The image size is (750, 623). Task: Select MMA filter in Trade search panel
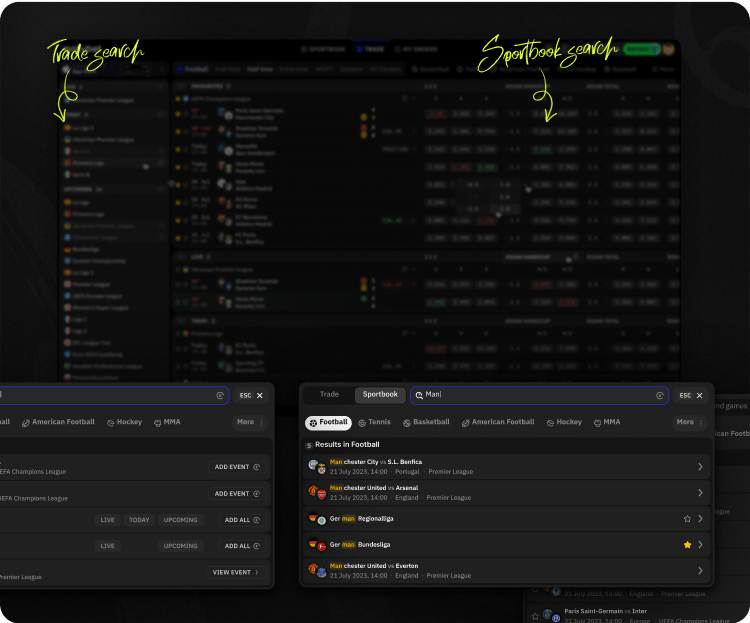pyautogui.click(x=167, y=423)
